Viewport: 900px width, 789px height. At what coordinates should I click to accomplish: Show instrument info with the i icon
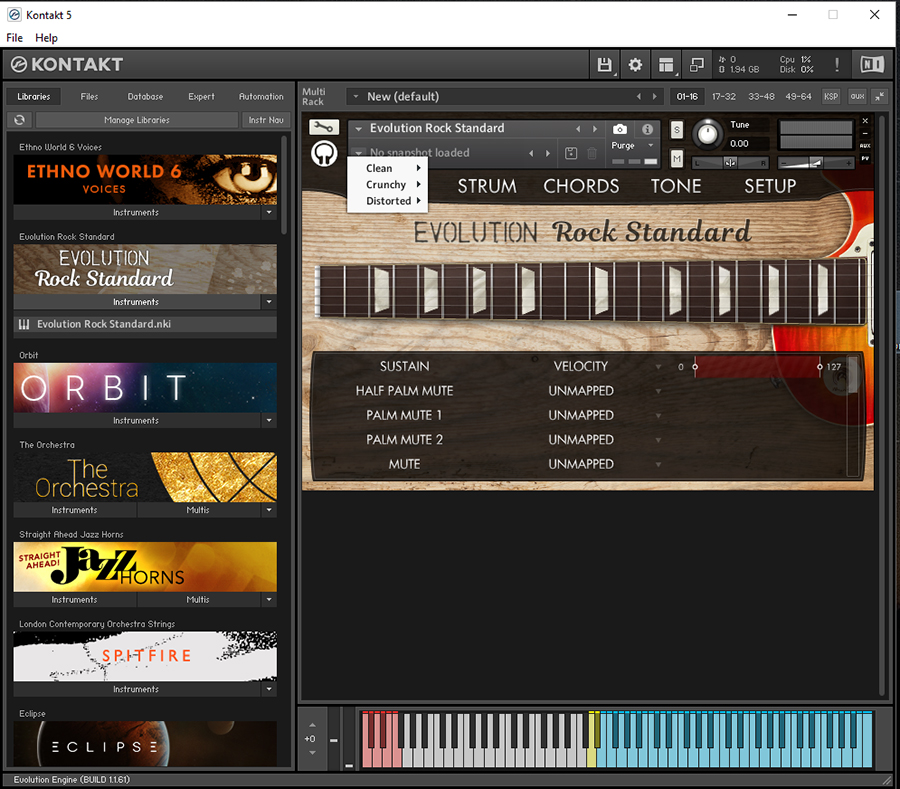click(647, 129)
